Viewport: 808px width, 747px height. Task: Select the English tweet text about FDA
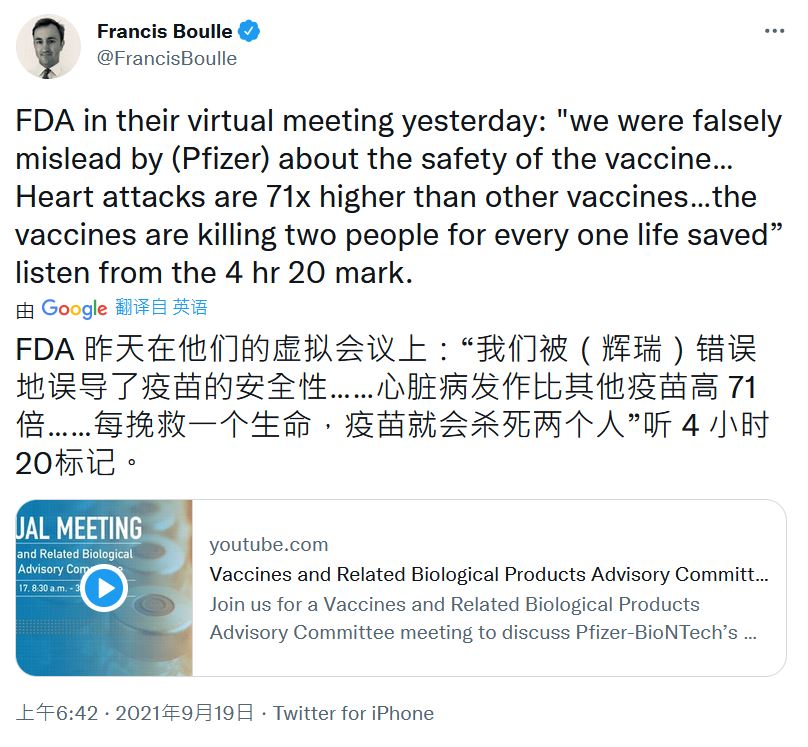398,196
